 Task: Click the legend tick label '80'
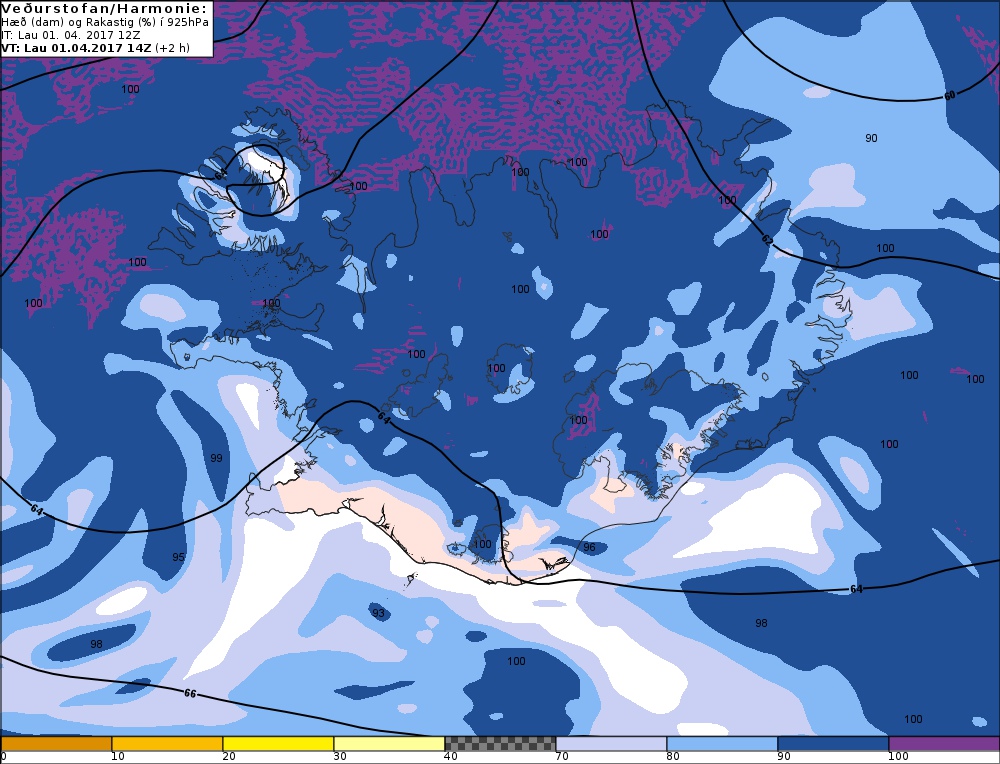(x=673, y=756)
